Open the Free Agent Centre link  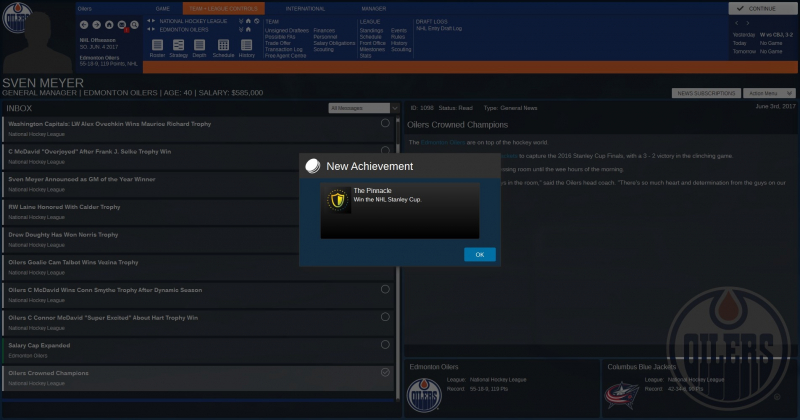click(285, 56)
